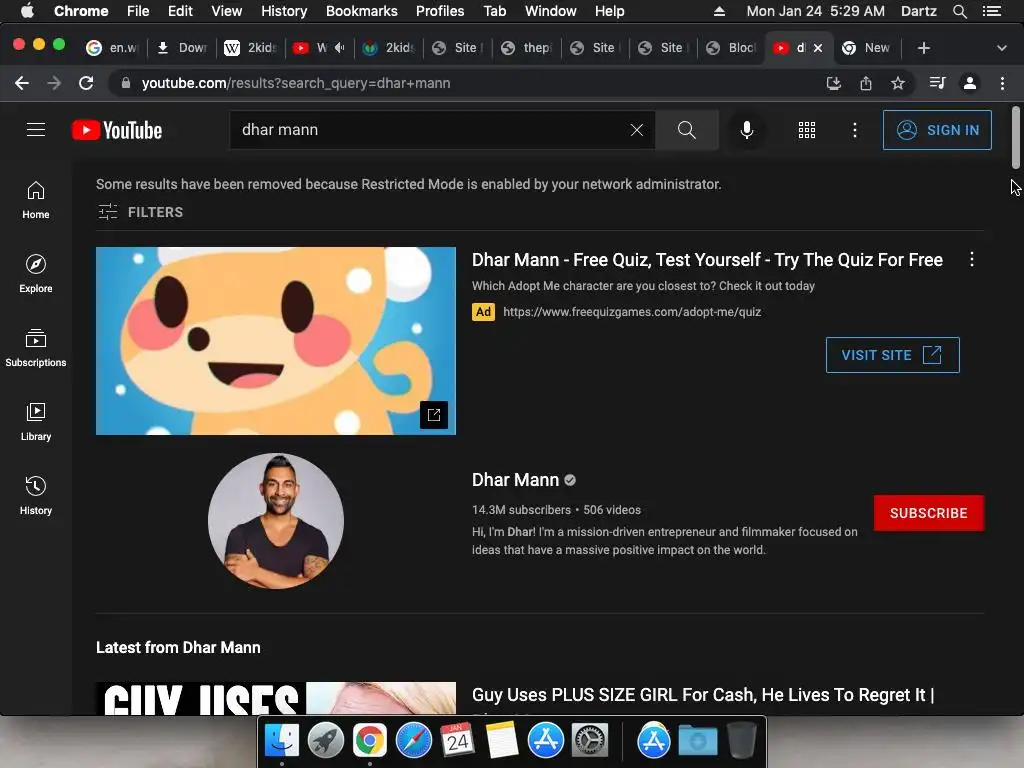
Task: Open the freequizgames ad URL
Action: (632, 312)
